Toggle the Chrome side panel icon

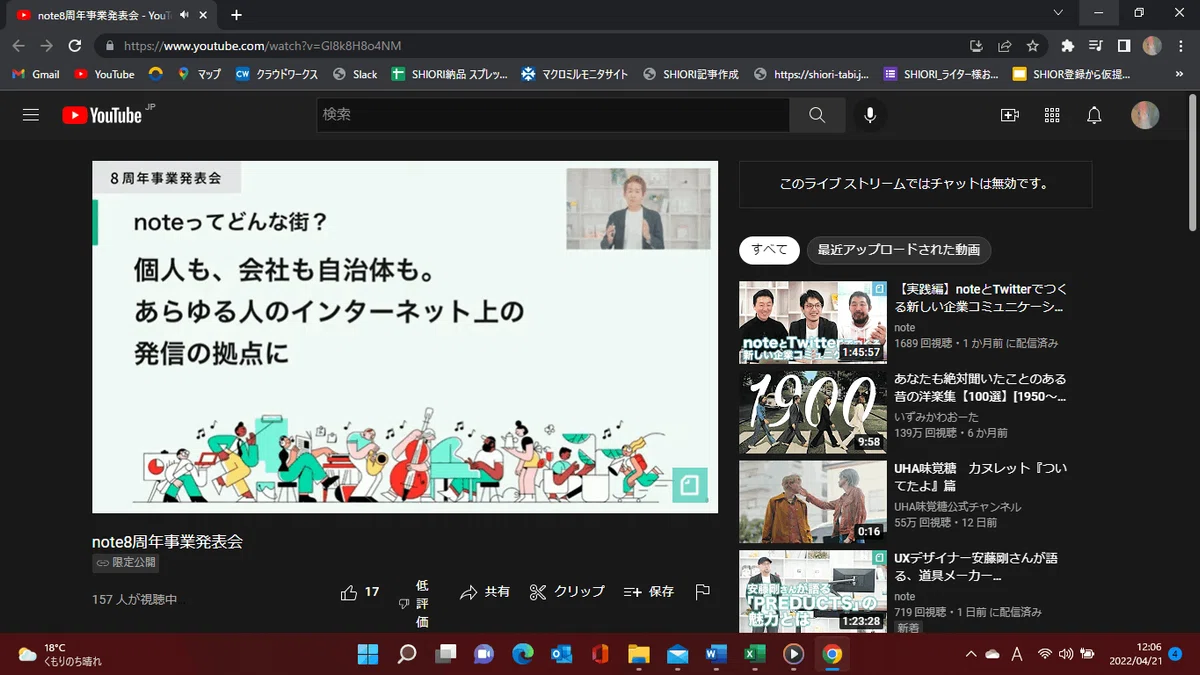point(1123,46)
